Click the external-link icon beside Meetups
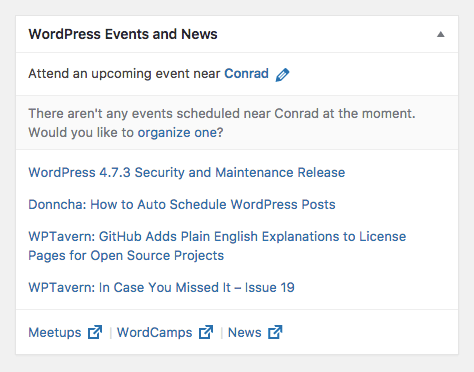The height and width of the screenshot is (372, 474). coord(95,332)
